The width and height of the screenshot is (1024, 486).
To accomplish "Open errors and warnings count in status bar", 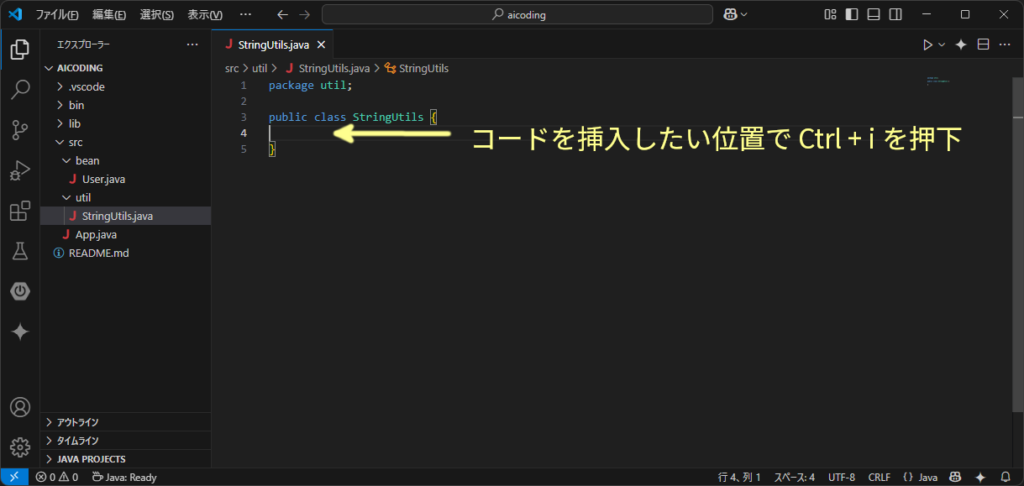I will pos(57,478).
